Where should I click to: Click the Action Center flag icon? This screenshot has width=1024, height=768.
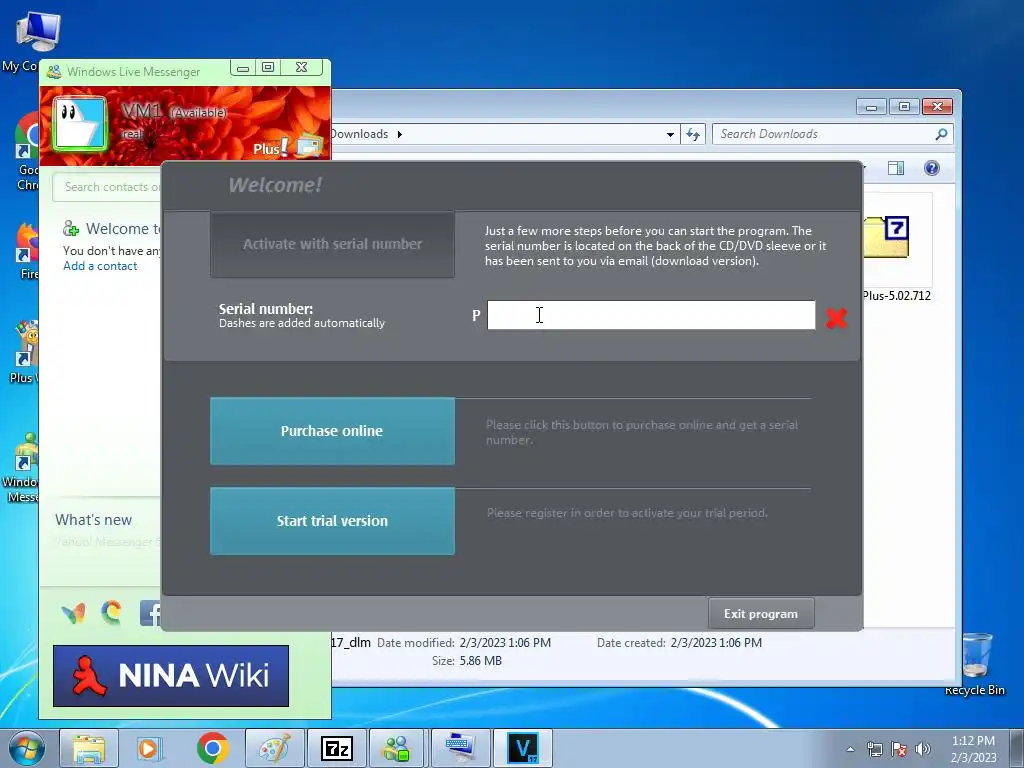(899, 749)
